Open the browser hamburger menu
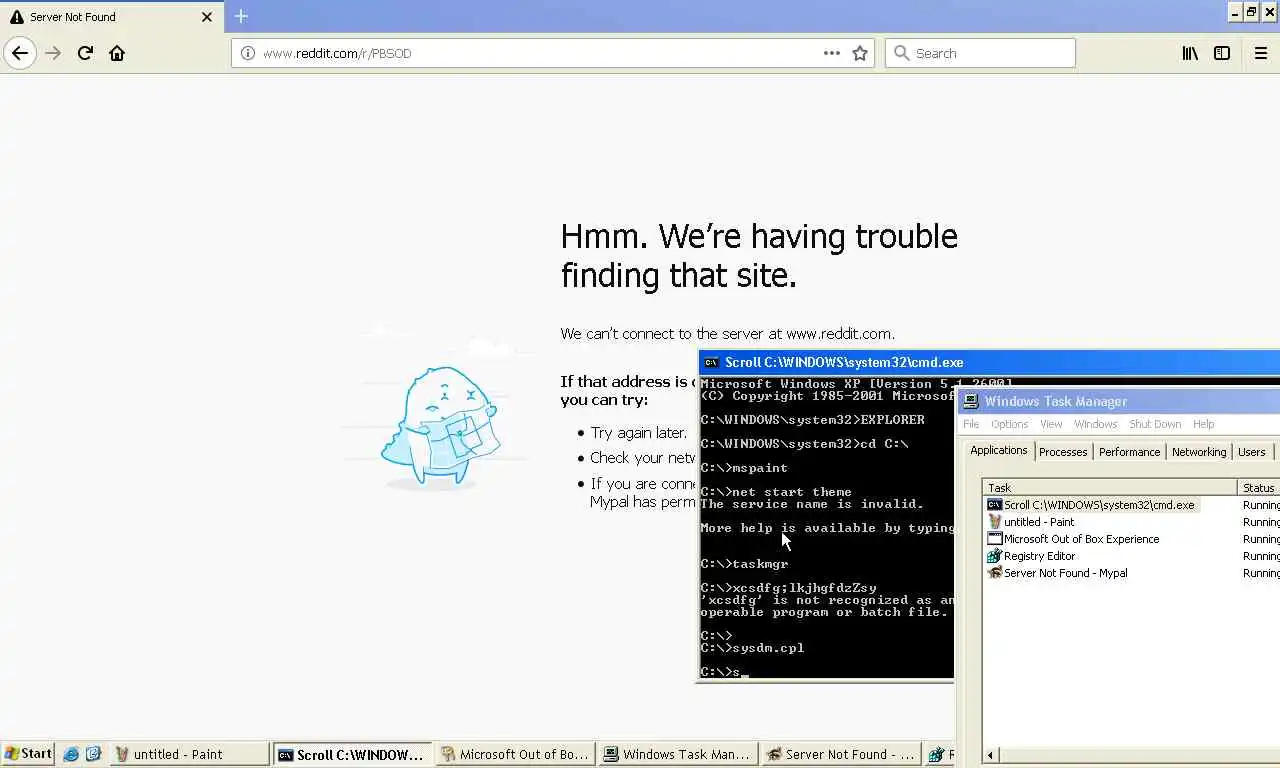Screen dimensions: 1280x768 [1261, 53]
